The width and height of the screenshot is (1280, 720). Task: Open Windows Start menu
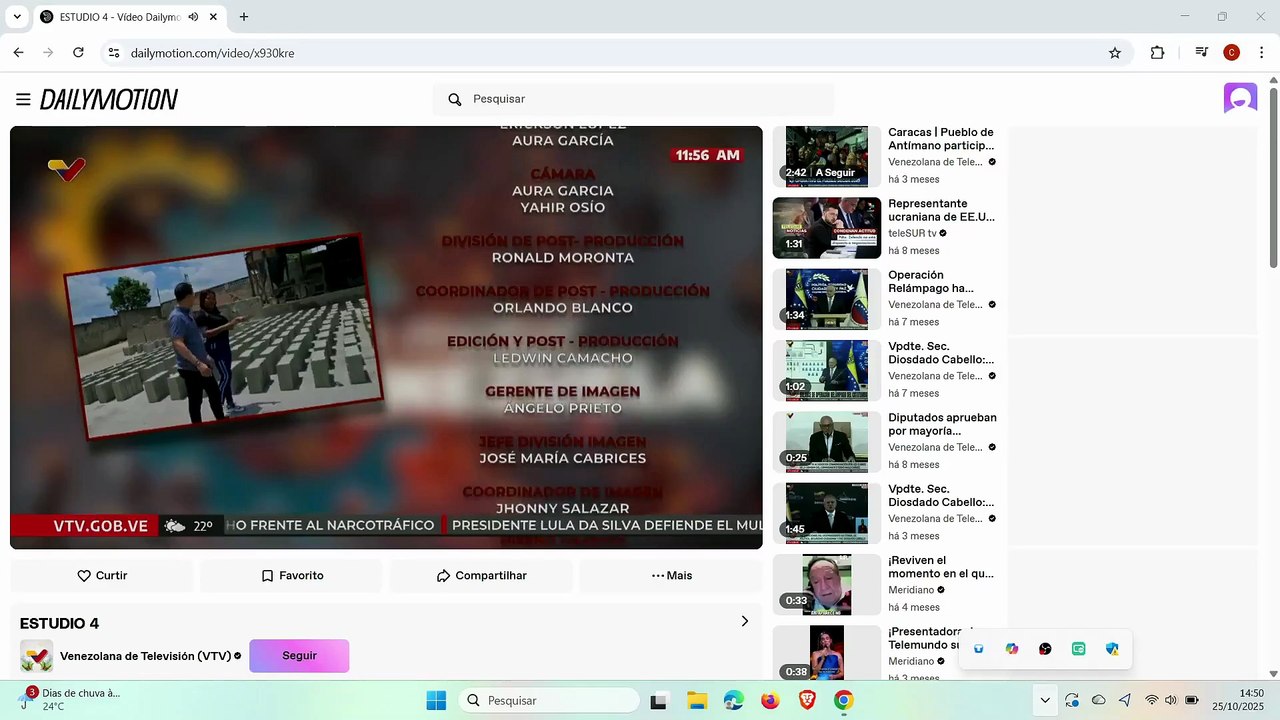point(436,701)
